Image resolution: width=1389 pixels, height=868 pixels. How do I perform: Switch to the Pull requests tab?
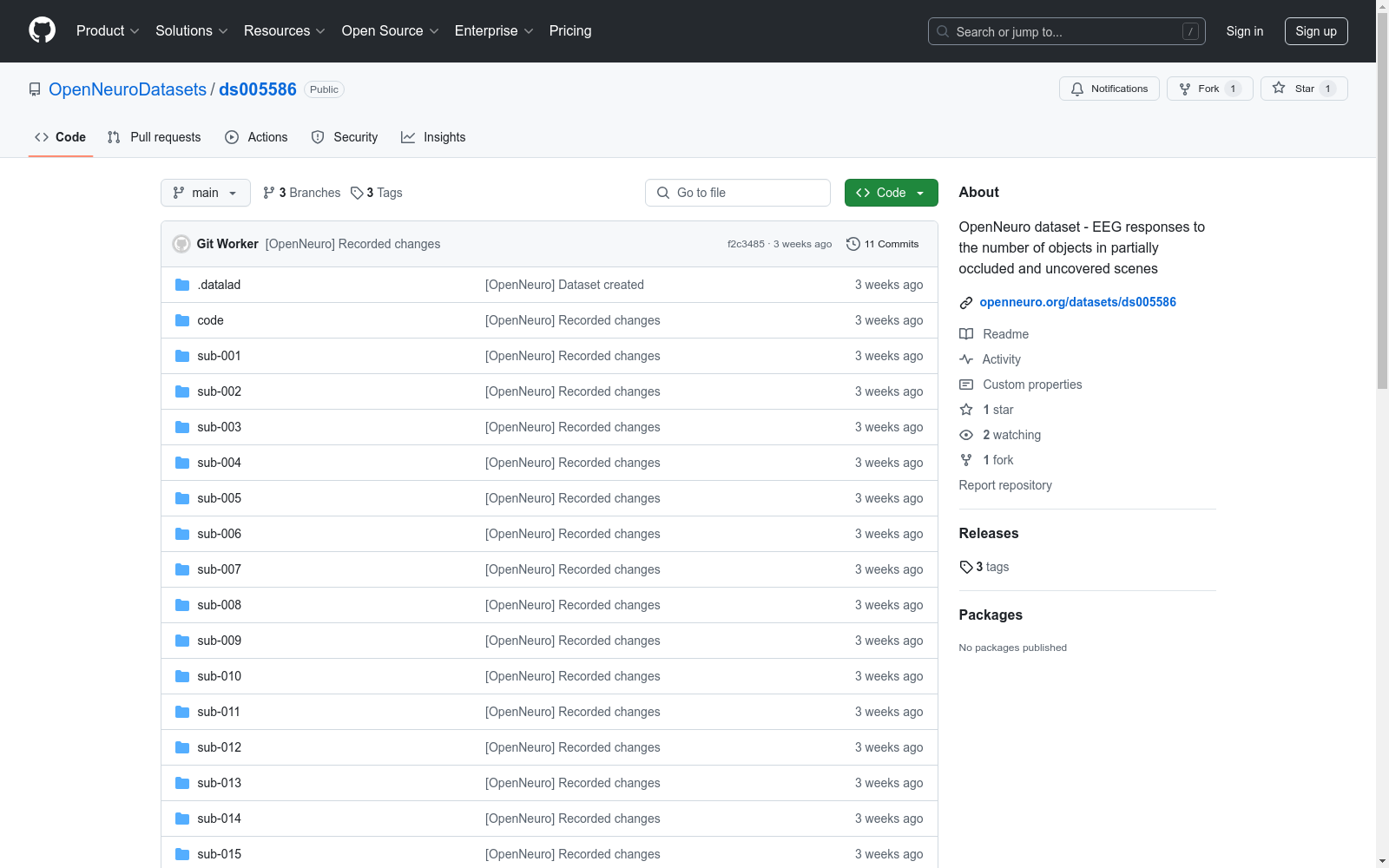154,137
